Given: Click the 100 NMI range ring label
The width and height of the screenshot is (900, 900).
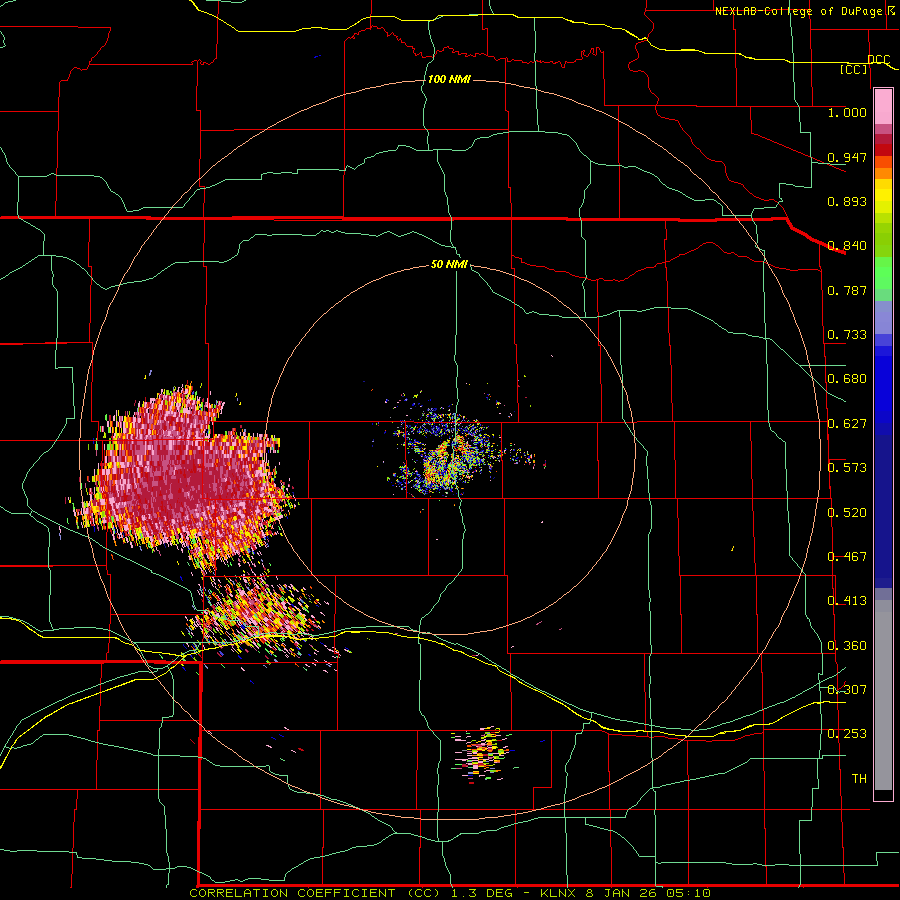Looking at the screenshot, I should 449,79.
